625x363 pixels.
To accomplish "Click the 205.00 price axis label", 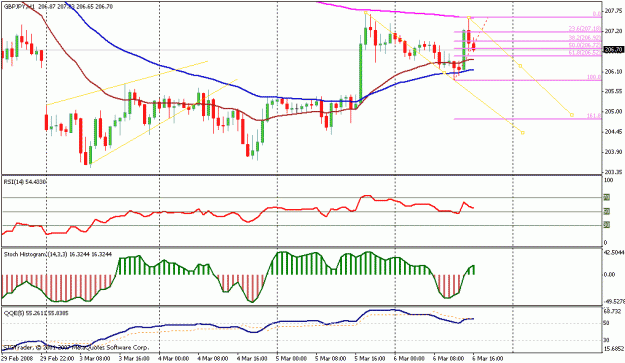I will tap(613, 112).
